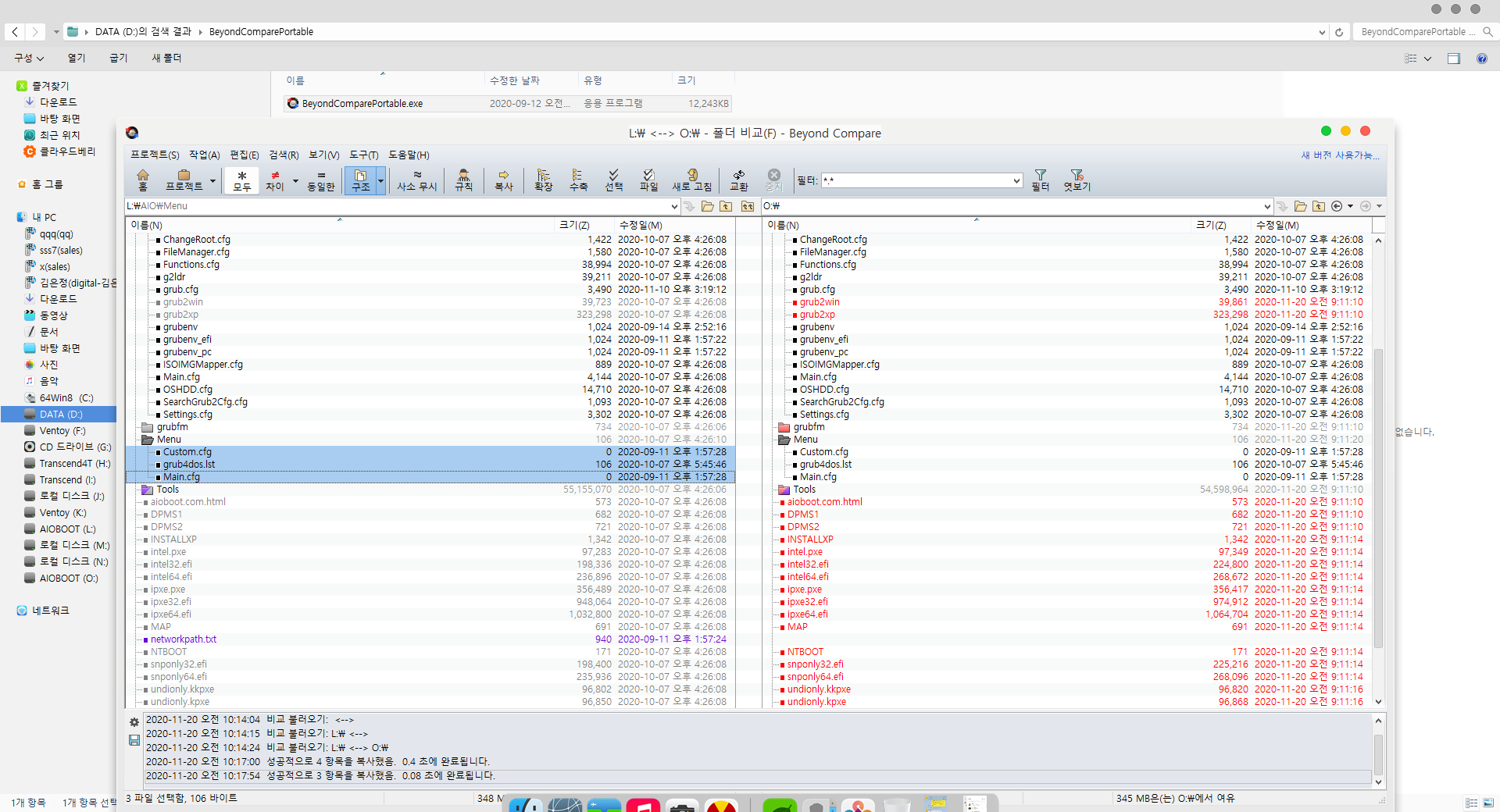This screenshot has height=812, width=1500.
Task: Expand all folders with 확장
Action: pos(544,180)
